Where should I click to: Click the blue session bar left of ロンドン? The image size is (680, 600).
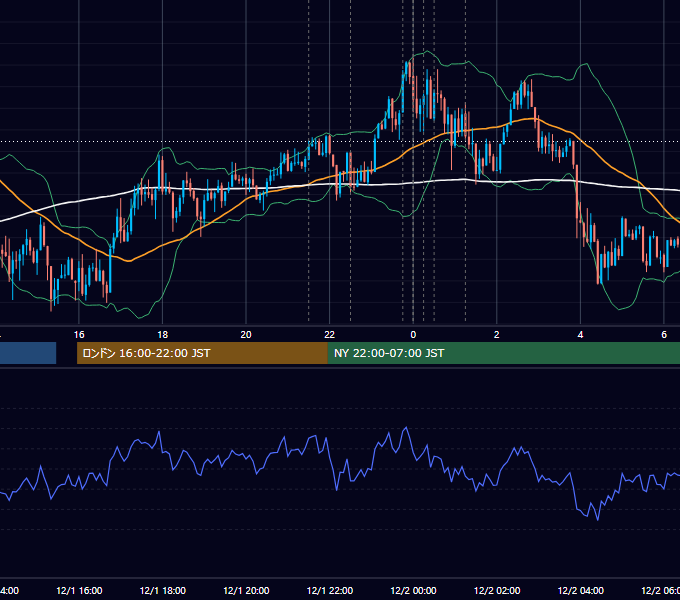coord(28,353)
